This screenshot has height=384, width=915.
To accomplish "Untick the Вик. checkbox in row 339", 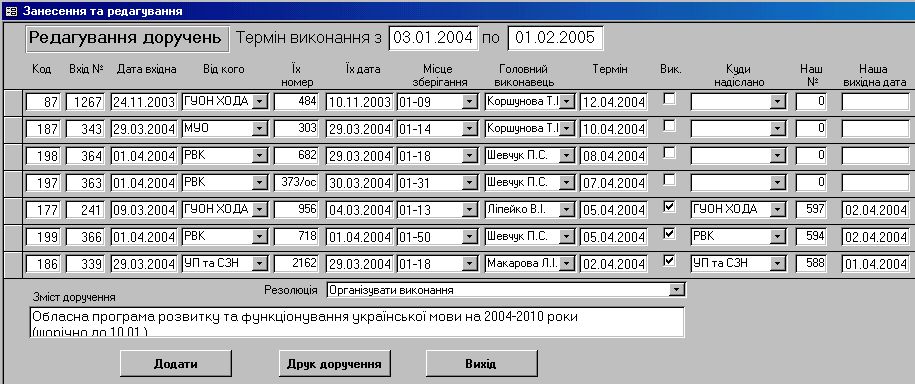I will click(670, 260).
